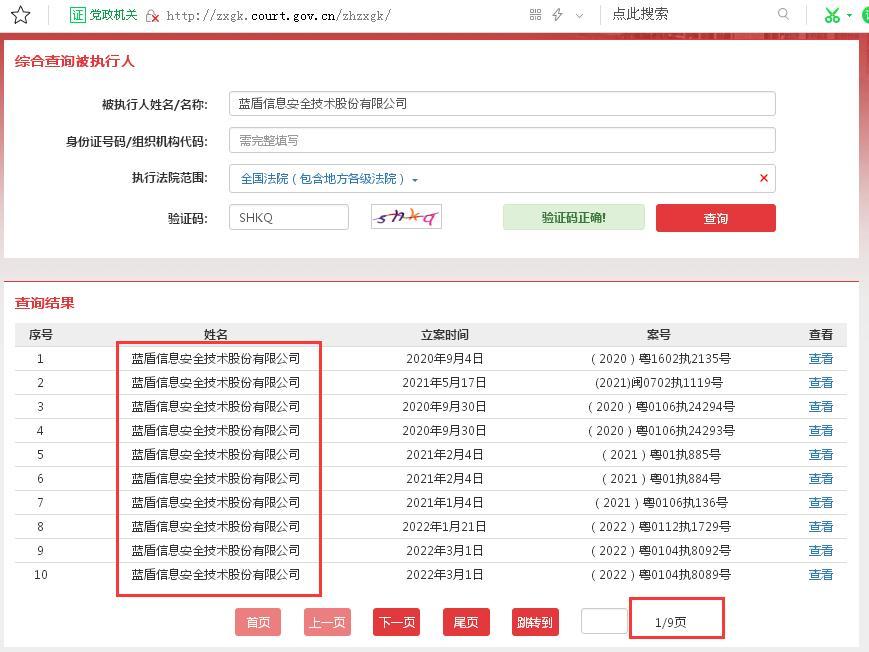Click the 1/9页 page indicator
The image size is (869, 652).
coord(671,622)
